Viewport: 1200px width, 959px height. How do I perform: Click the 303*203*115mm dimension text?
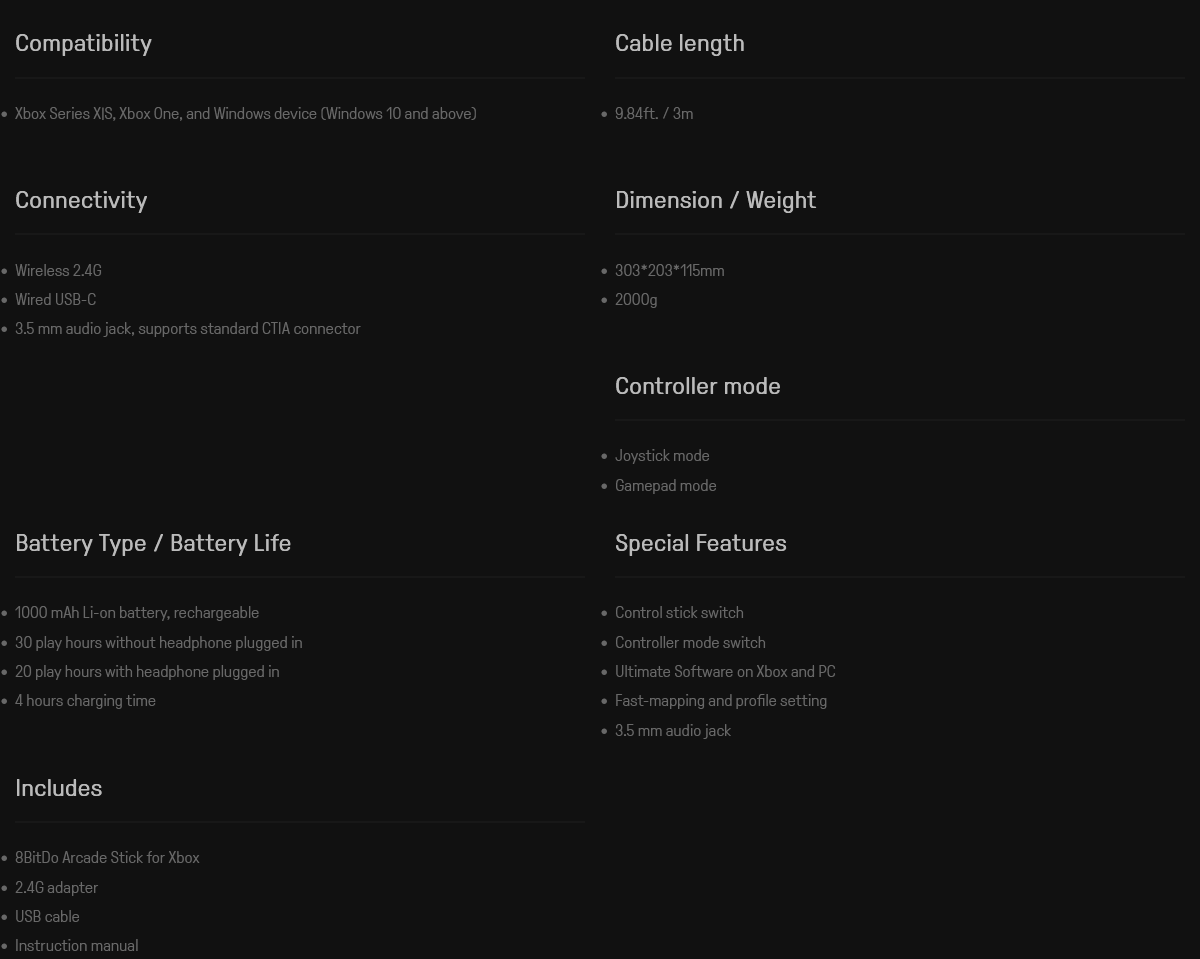[x=669, y=271]
